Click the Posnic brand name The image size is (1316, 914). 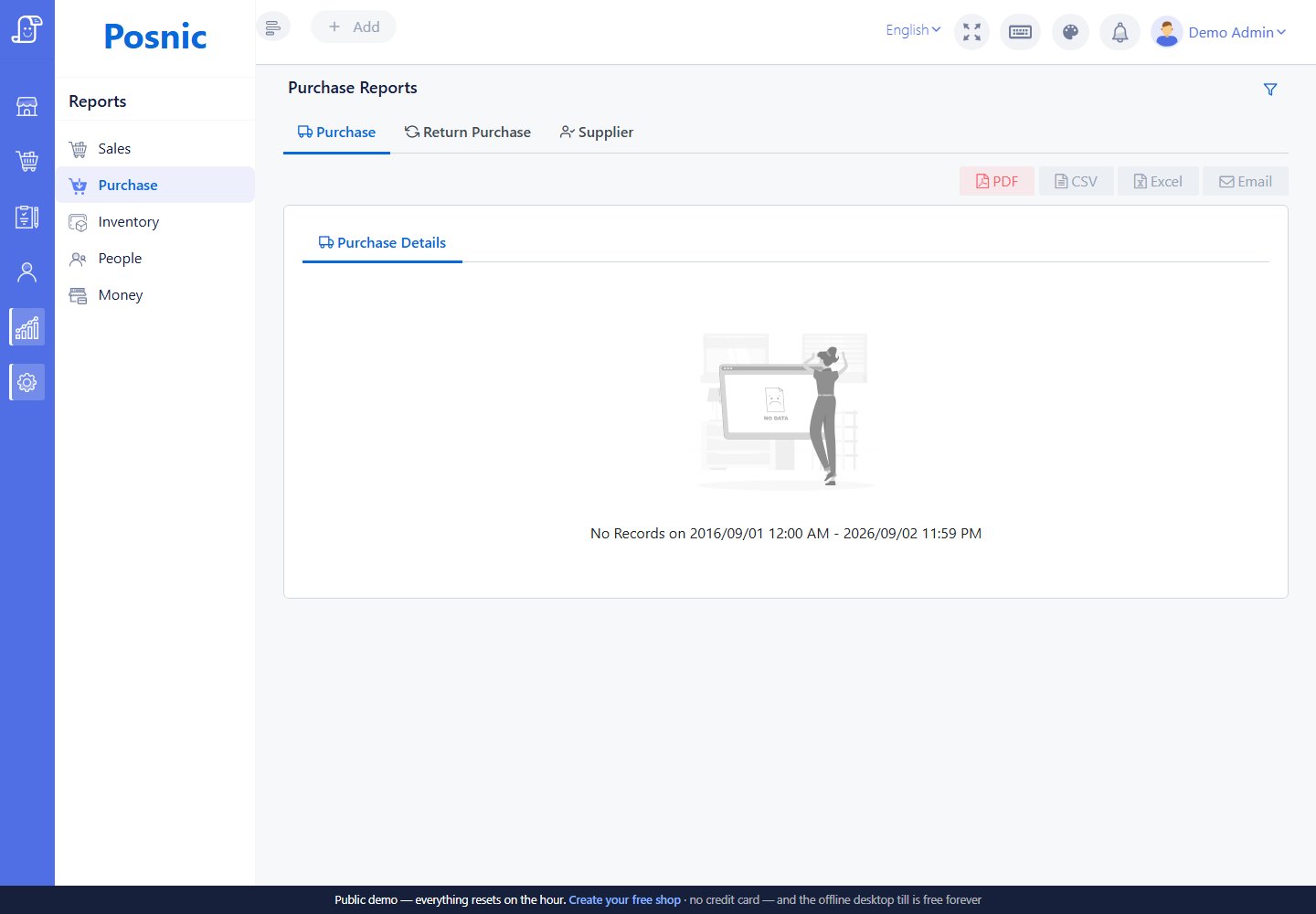[155, 37]
